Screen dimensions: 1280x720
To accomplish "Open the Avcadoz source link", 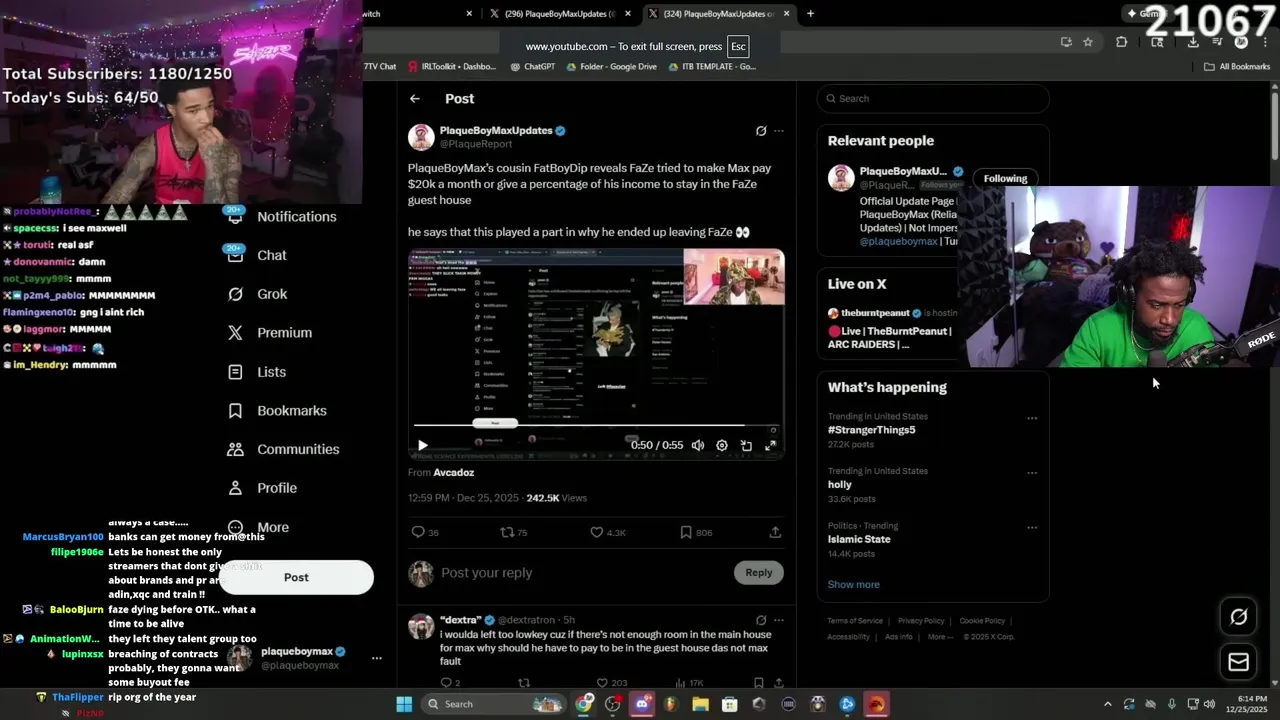I will [454, 473].
